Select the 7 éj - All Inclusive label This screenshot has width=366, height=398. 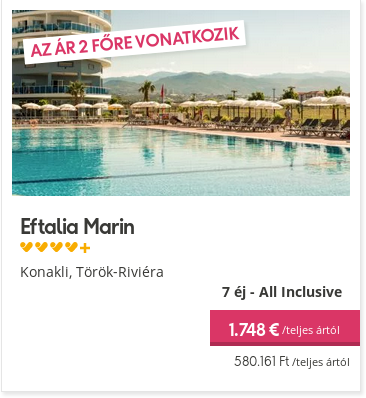click(x=282, y=292)
